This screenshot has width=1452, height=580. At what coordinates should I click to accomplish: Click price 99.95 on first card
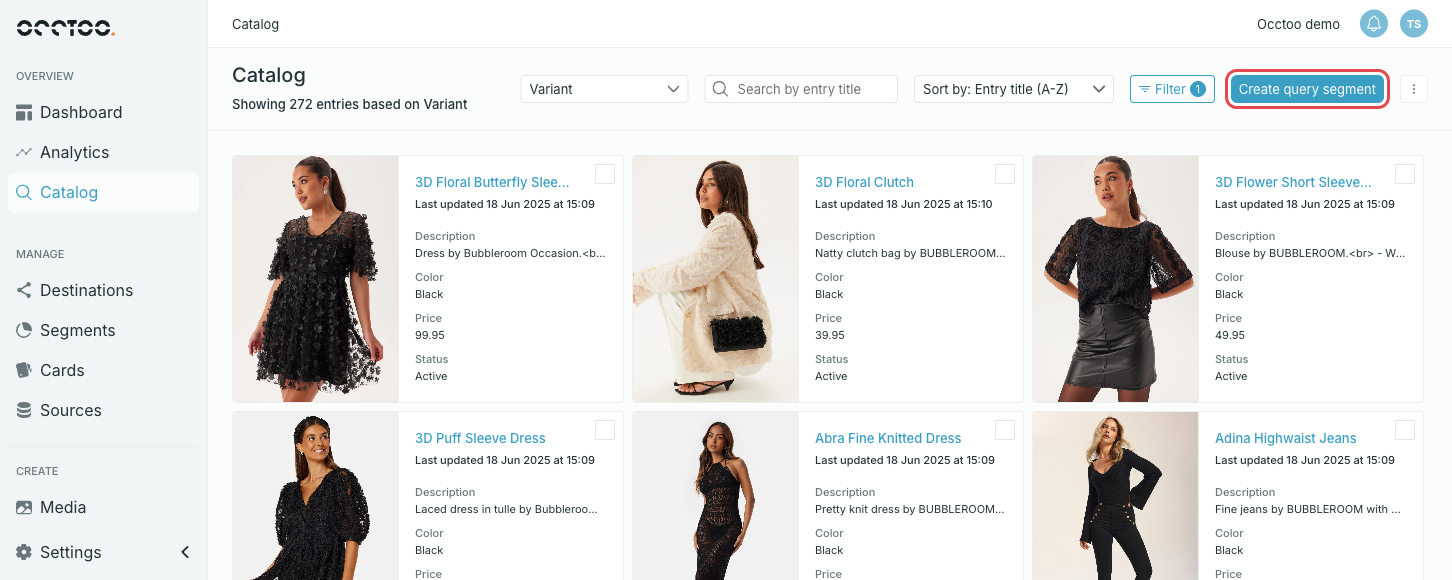(430, 335)
